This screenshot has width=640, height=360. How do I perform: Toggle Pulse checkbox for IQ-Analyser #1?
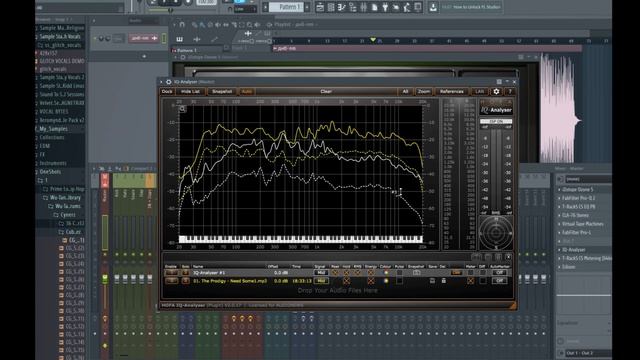pos(399,273)
